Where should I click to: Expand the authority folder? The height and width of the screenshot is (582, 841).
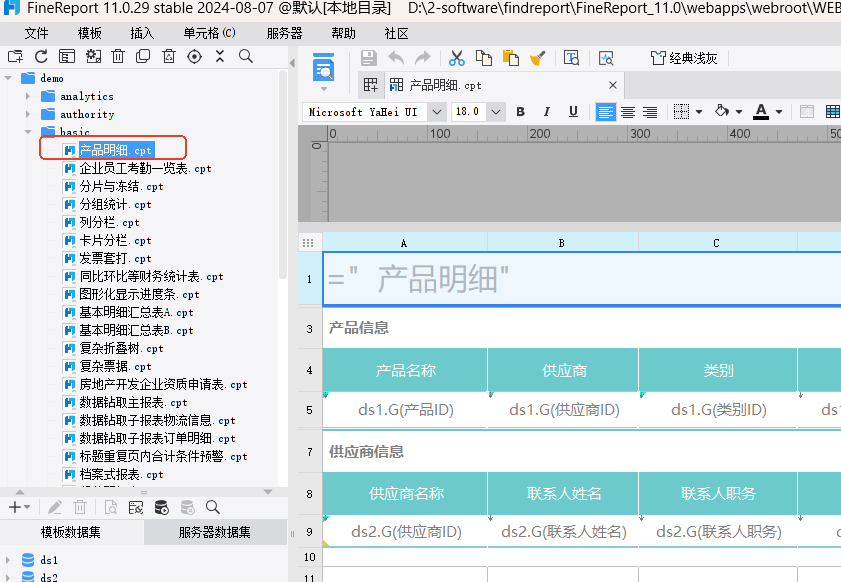coord(28,114)
